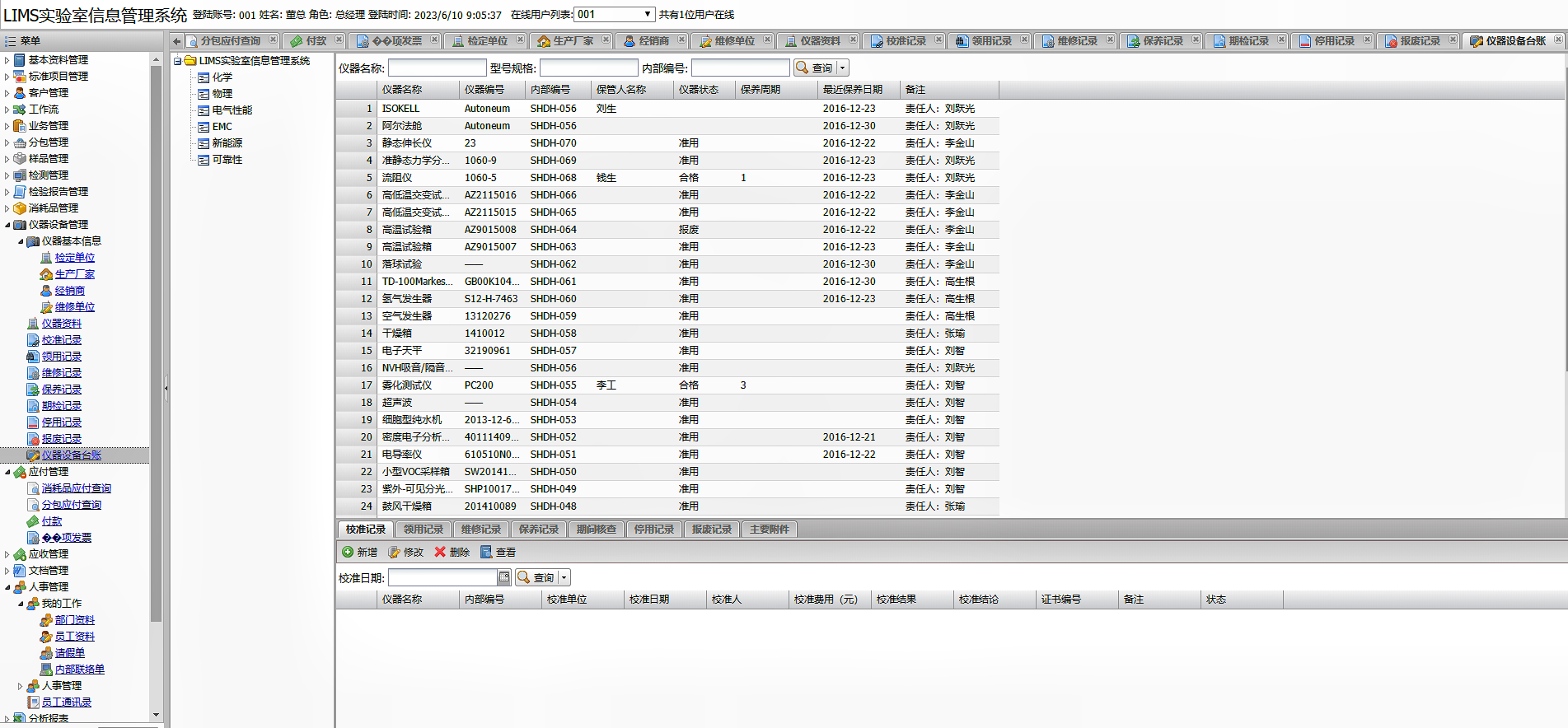This screenshot has height=728, width=1568.
Task: Close the 付款 tab
Action: (339, 40)
